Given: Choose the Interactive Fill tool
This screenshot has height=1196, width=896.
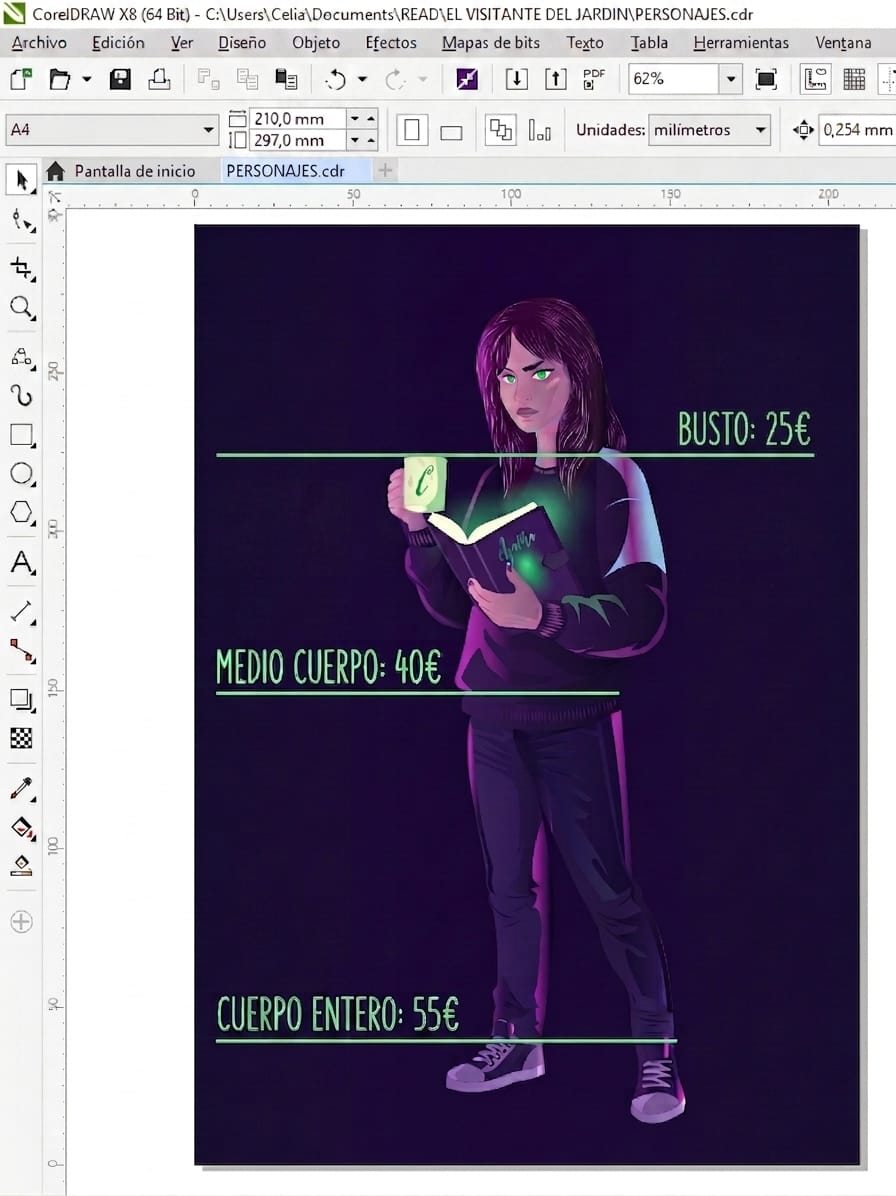Looking at the screenshot, I should coord(22,828).
